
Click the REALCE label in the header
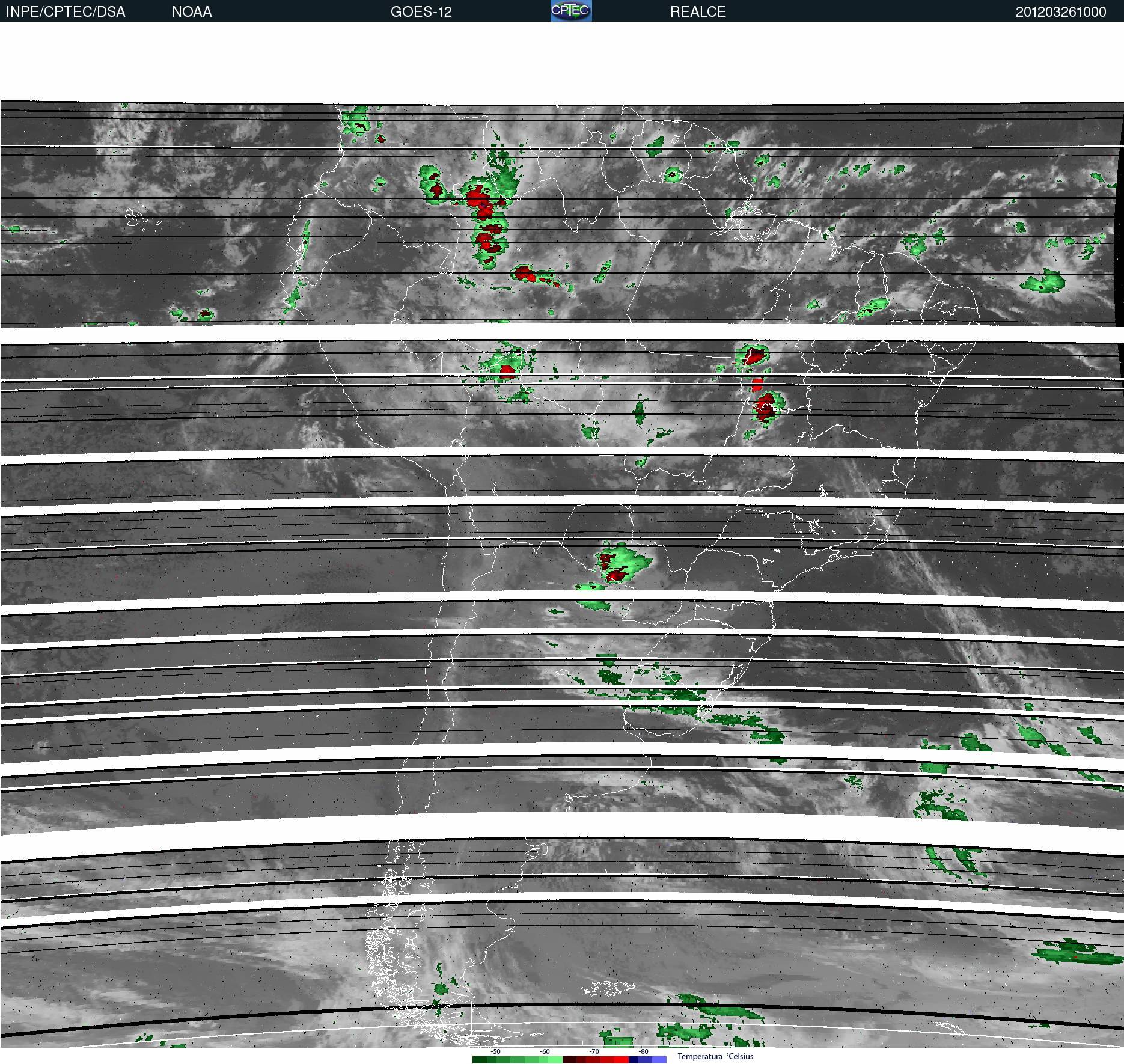pos(698,11)
